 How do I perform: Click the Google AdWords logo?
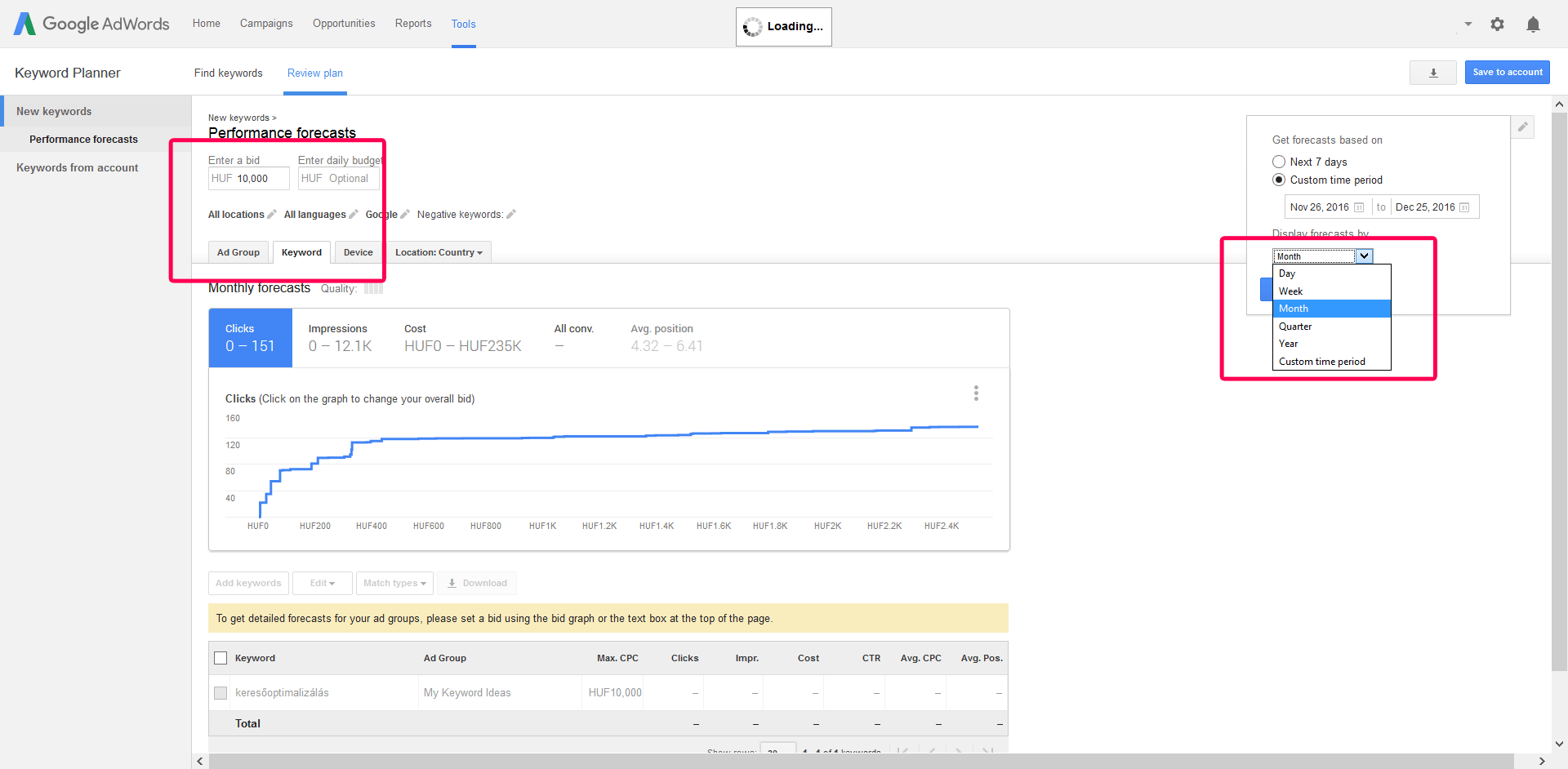pyautogui.click(x=91, y=24)
